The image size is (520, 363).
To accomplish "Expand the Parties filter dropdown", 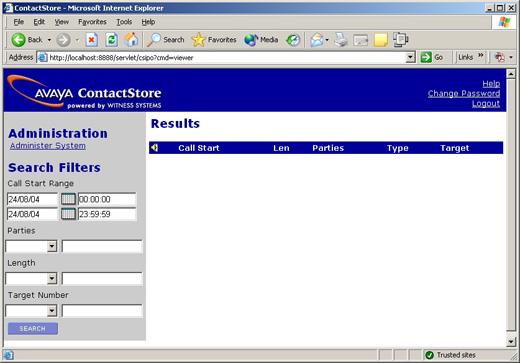I will (x=52, y=246).
